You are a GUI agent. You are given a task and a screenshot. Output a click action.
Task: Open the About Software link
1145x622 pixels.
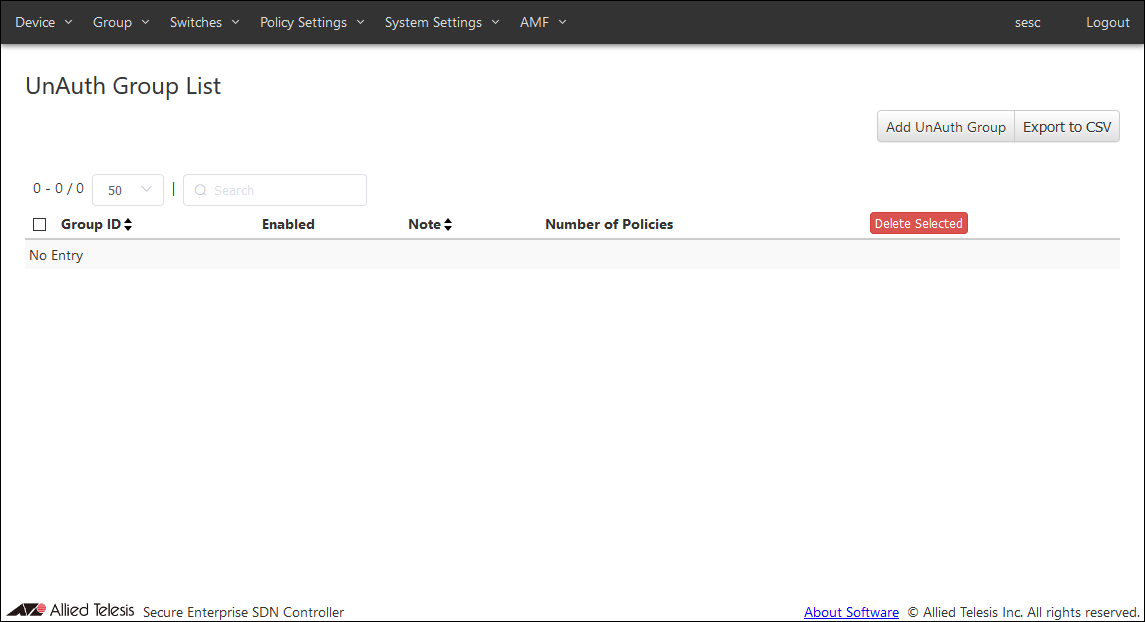851,612
